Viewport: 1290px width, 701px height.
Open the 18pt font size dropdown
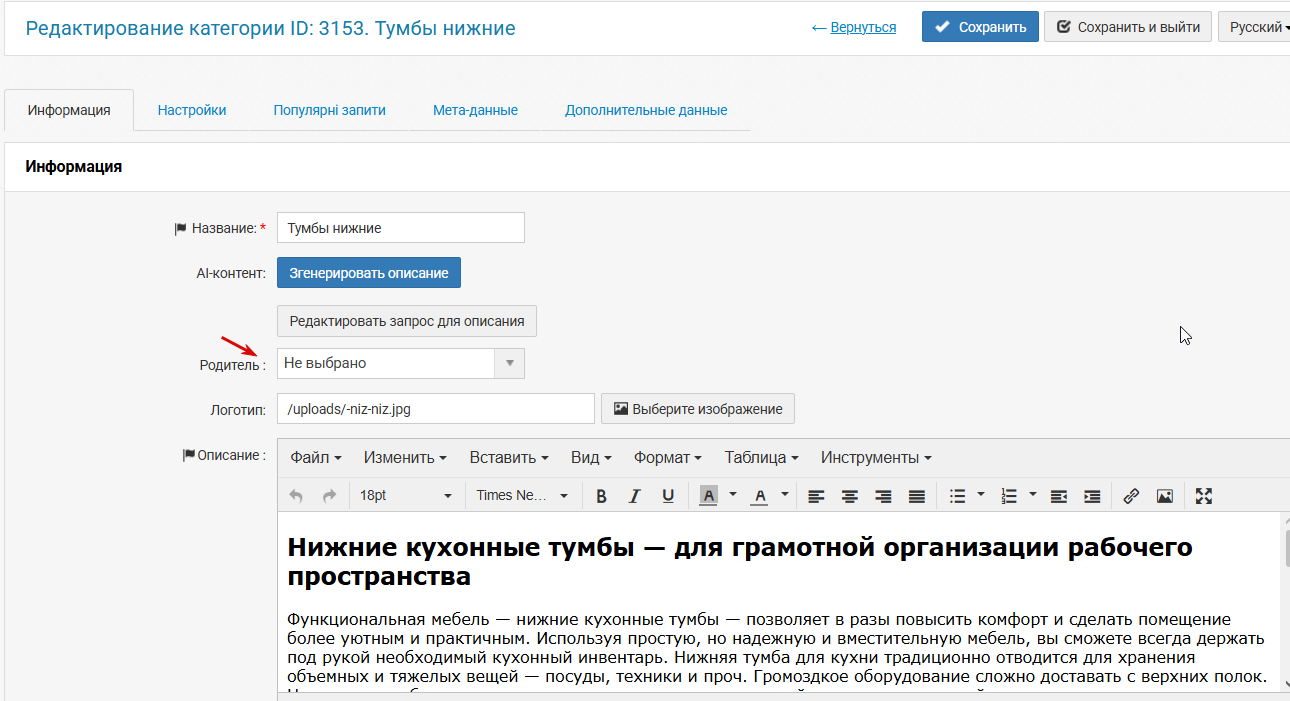(405, 496)
